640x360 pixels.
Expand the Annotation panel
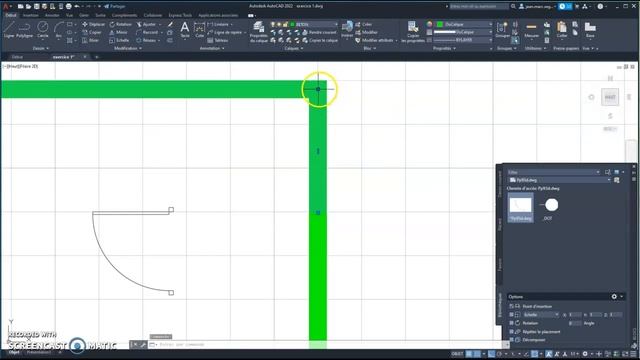[211, 48]
